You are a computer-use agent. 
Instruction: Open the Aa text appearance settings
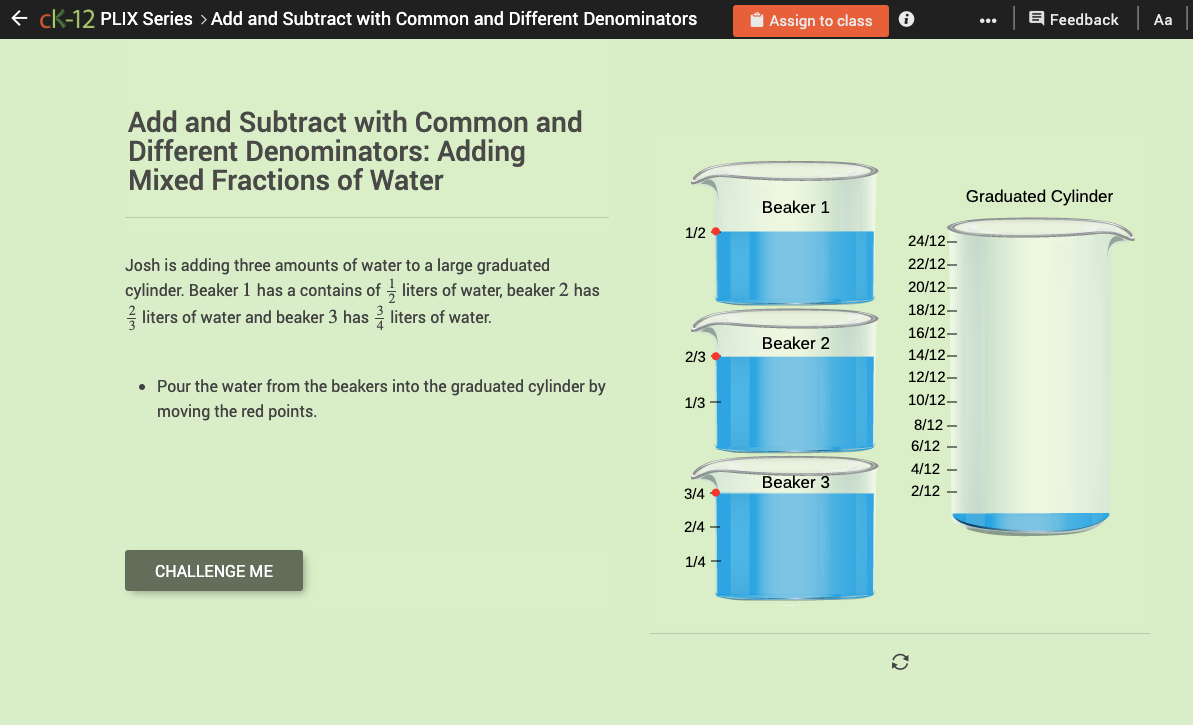point(1162,18)
